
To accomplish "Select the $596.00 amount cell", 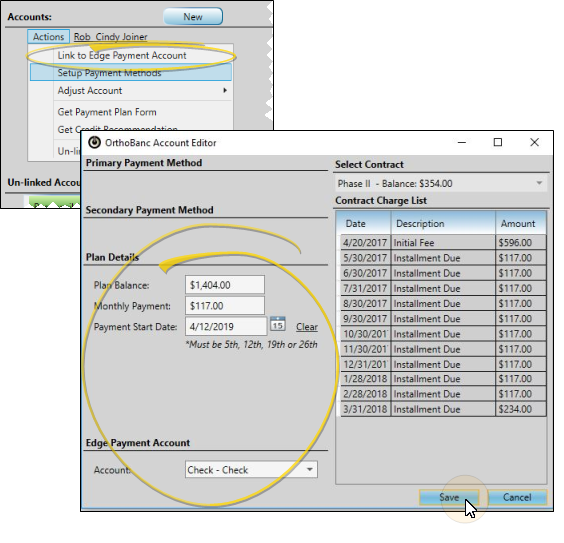I will pyautogui.click(x=520, y=243).
